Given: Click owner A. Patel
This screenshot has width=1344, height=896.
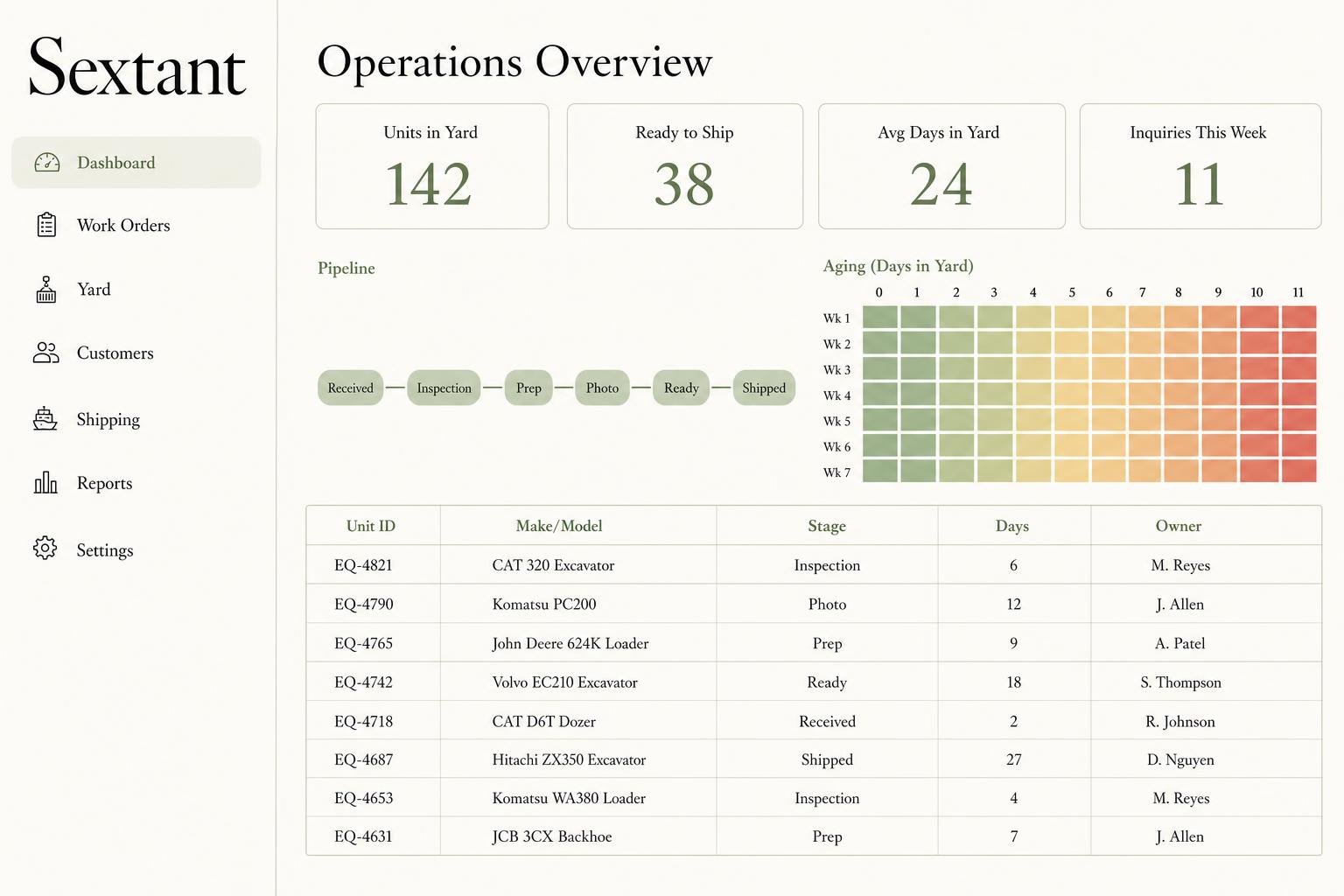Looking at the screenshot, I should coord(1180,643).
